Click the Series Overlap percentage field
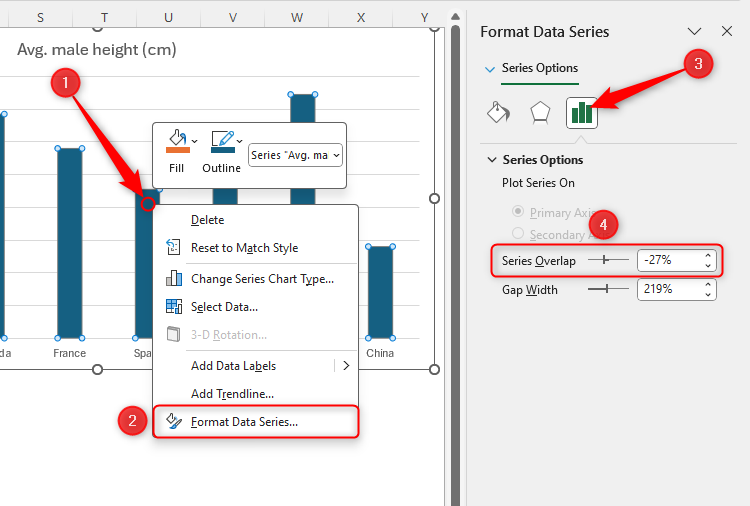 [669, 260]
